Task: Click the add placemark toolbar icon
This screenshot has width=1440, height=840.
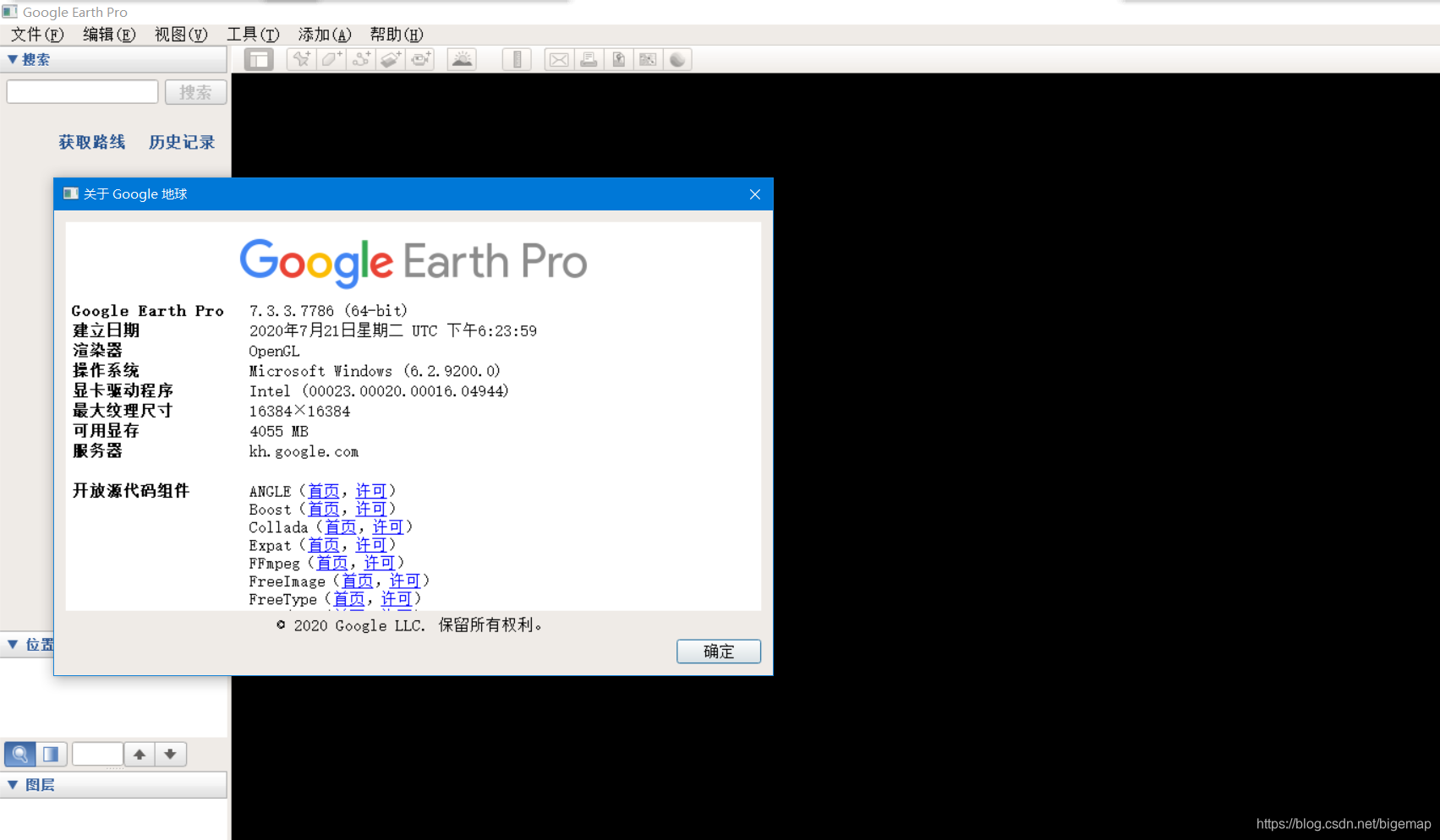Action: (301, 59)
